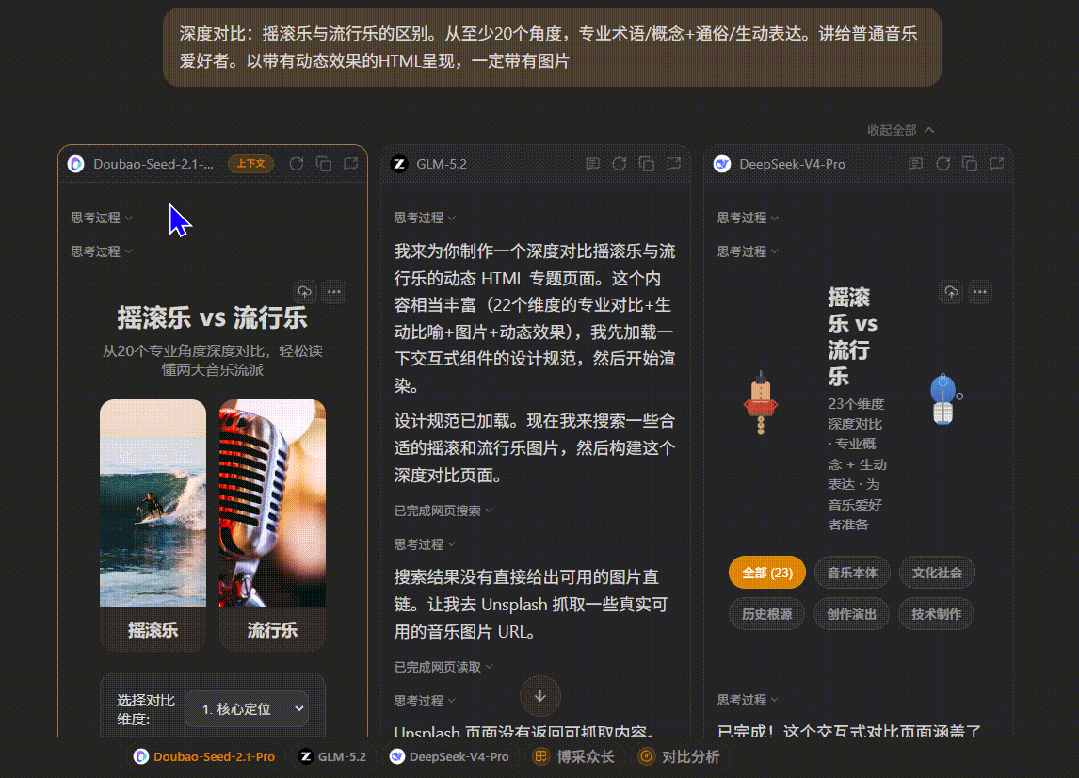Click the cloud upload icon in the Doubao preview
This screenshot has height=778, width=1079.
click(304, 292)
